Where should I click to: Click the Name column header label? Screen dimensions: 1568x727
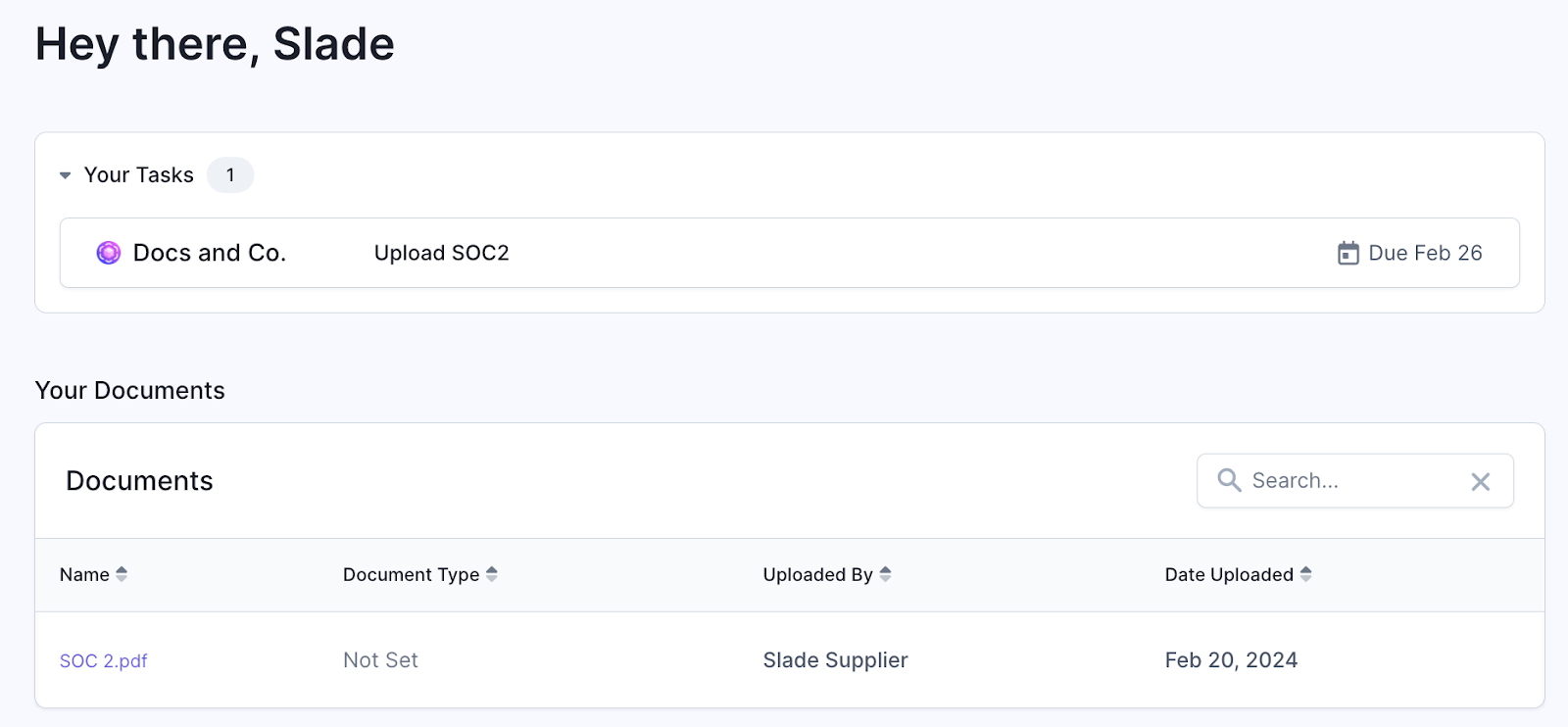coord(84,575)
